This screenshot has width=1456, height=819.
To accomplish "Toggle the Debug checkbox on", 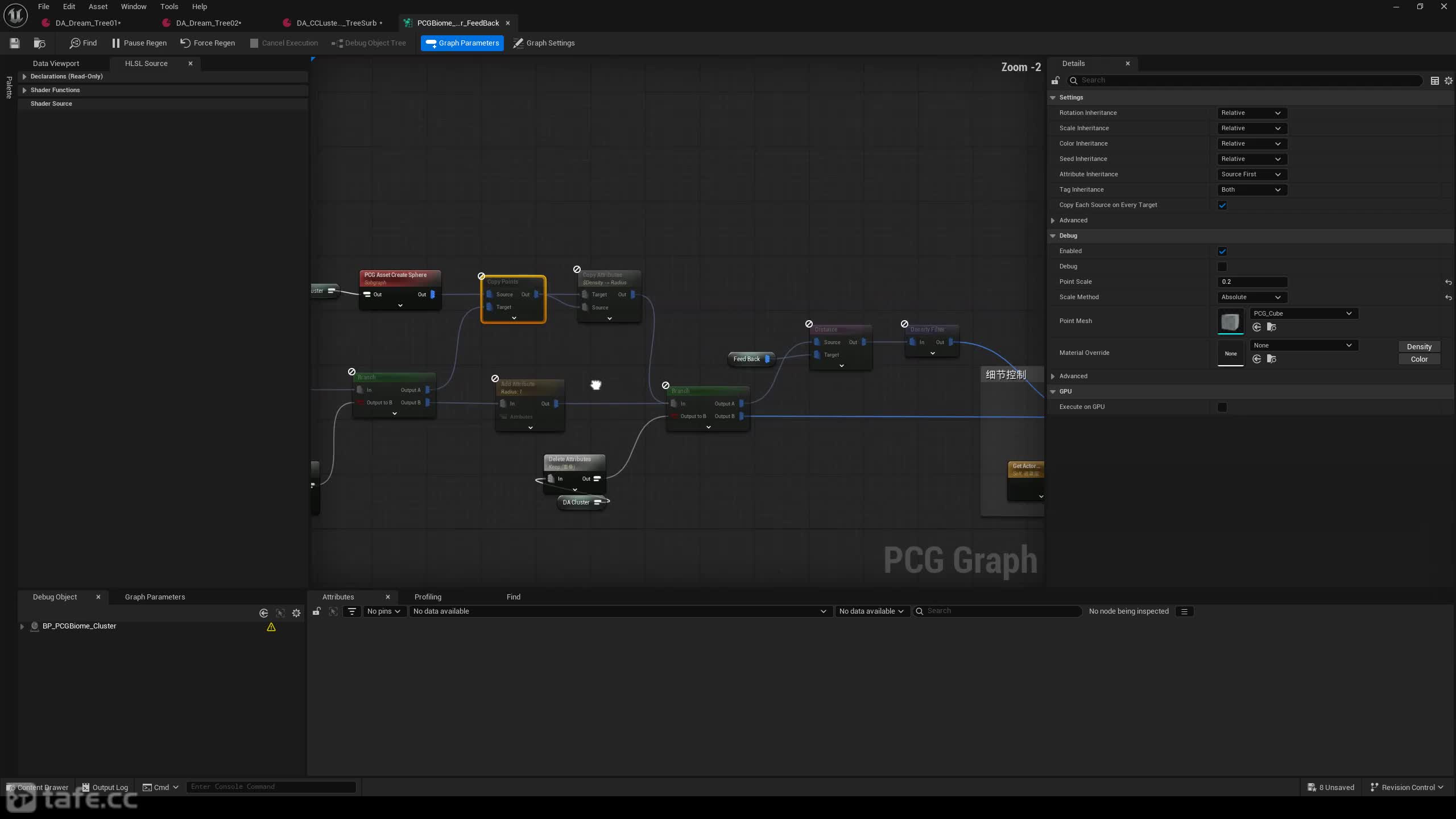I will click(x=1222, y=267).
